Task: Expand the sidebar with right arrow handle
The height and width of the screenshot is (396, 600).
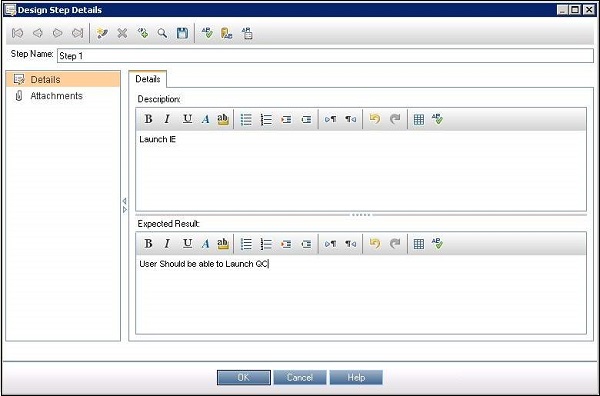Action: point(125,210)
